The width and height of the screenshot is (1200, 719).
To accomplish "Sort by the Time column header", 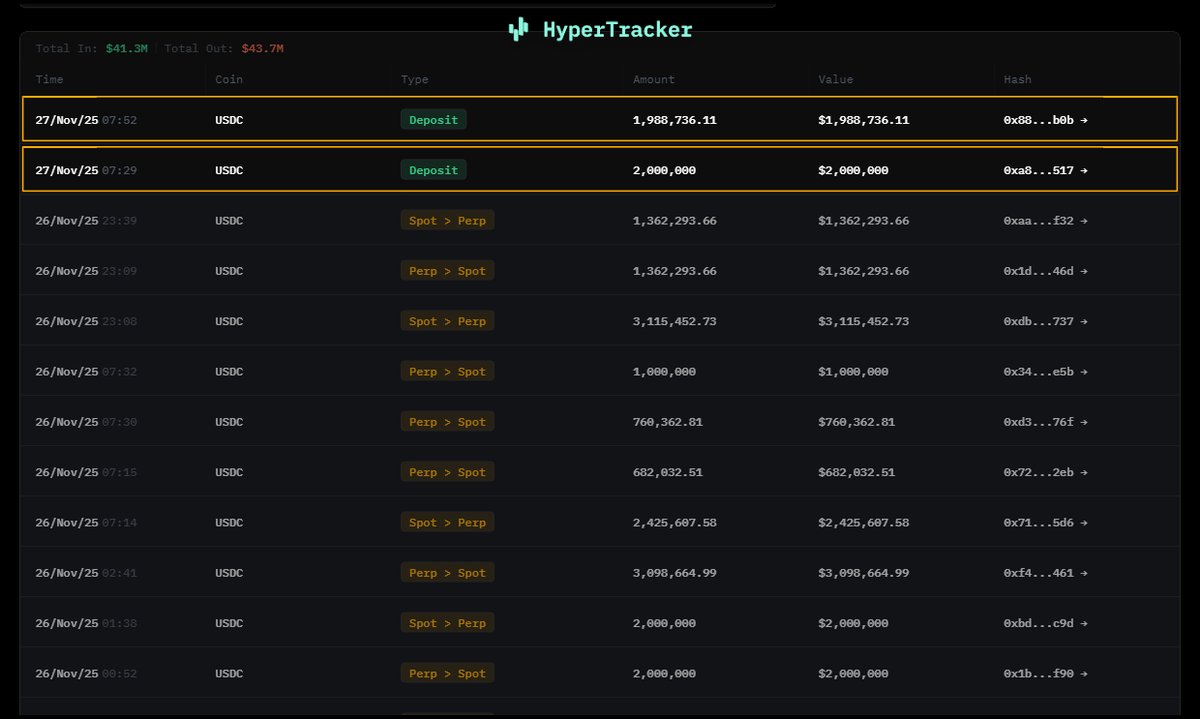I will coord(49,79).
